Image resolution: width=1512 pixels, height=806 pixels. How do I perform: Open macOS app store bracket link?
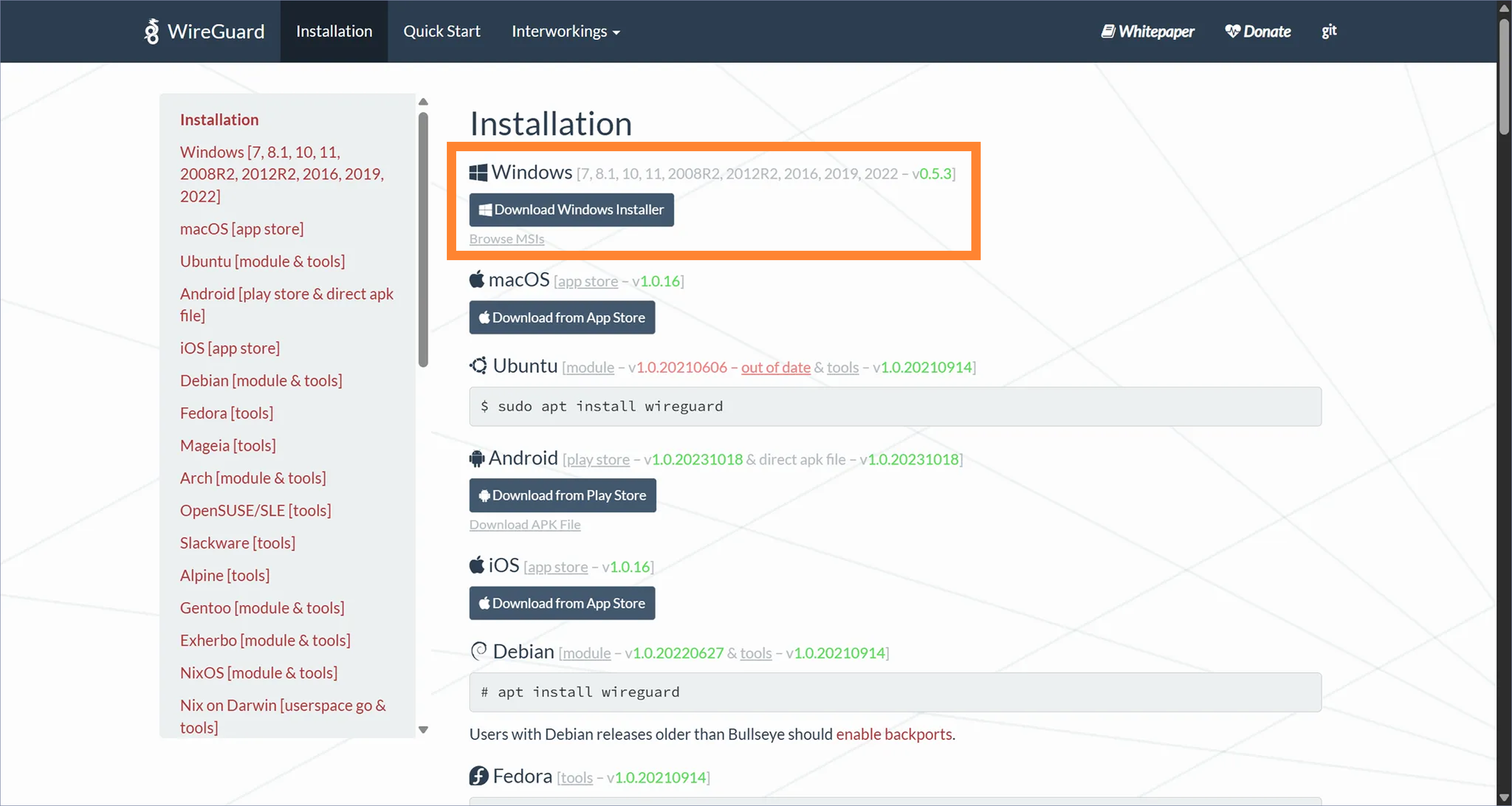(x=587, y=281)
